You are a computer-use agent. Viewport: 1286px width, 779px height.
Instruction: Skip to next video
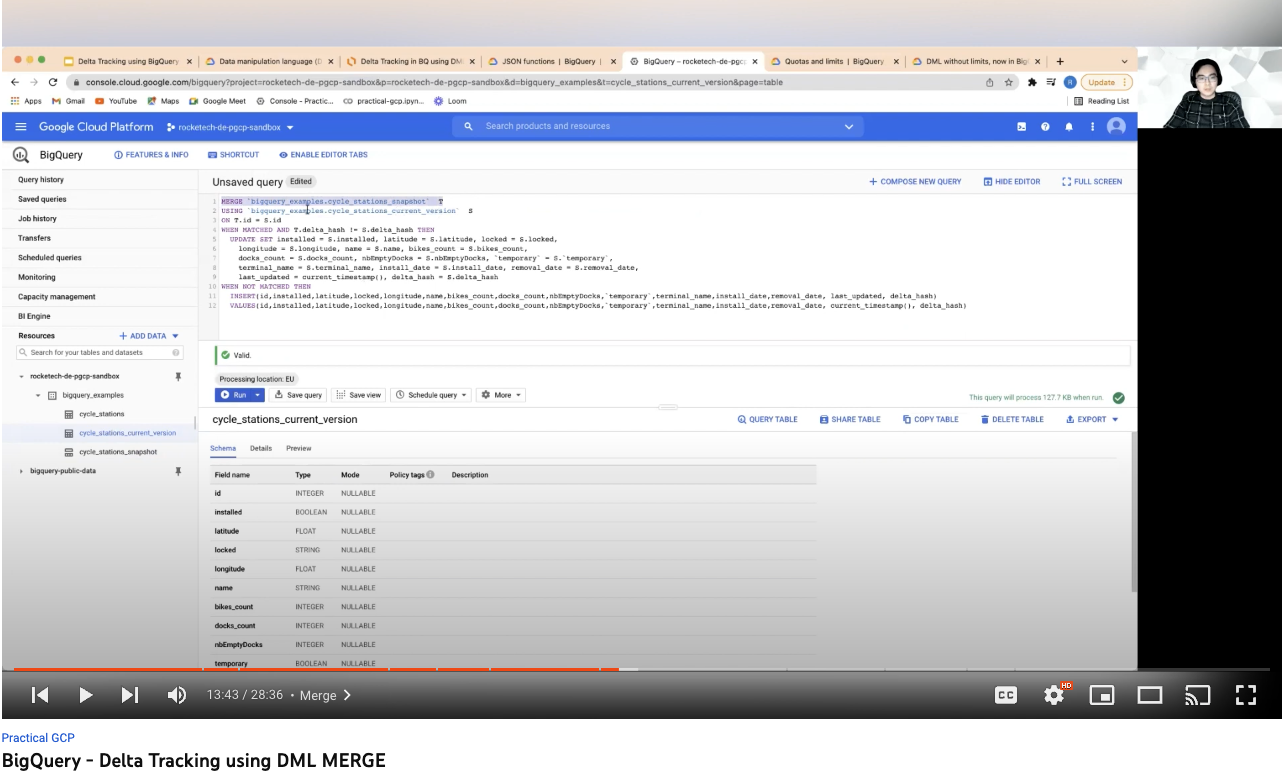pos(130,695)
